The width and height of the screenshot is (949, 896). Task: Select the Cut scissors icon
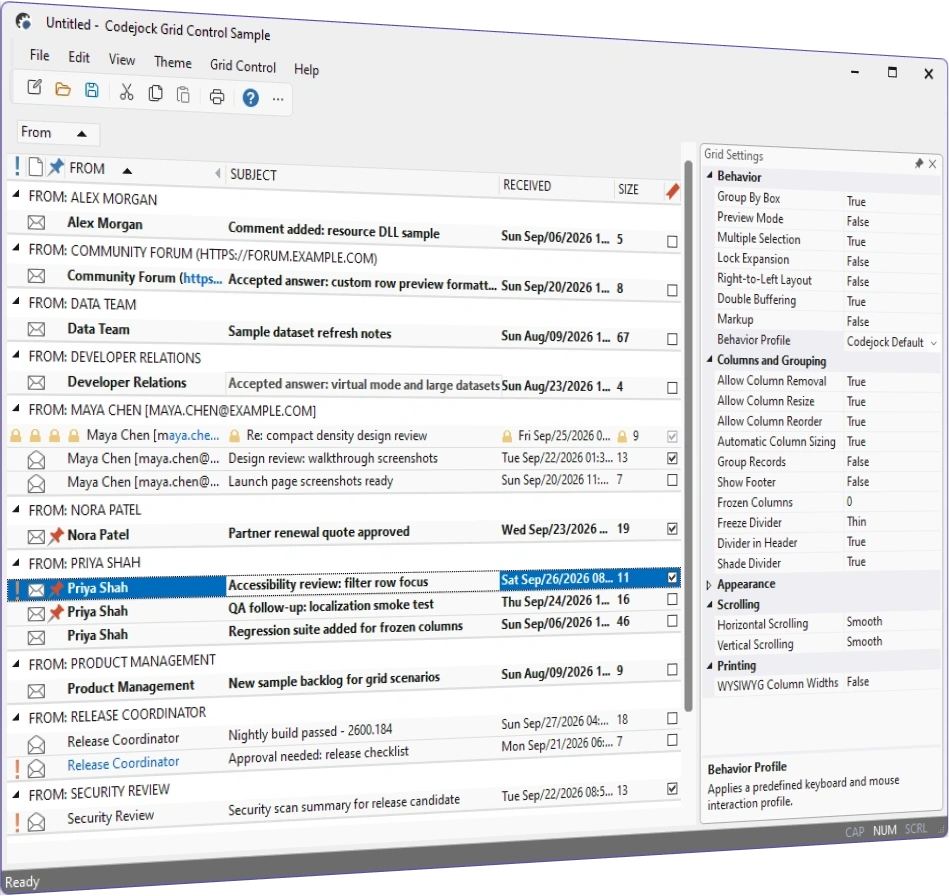[126, 92]
